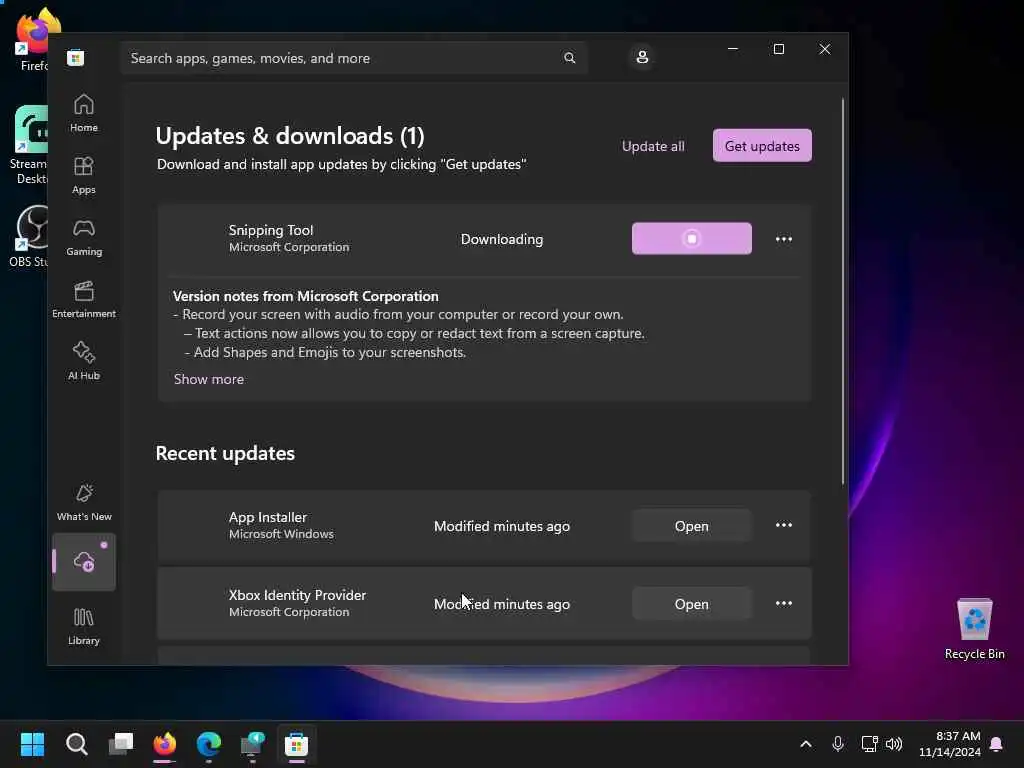This screenshot has width=1024, height=768.
Task: Open Microsoft Edge from the taskbar
Action: coord(208,744)
